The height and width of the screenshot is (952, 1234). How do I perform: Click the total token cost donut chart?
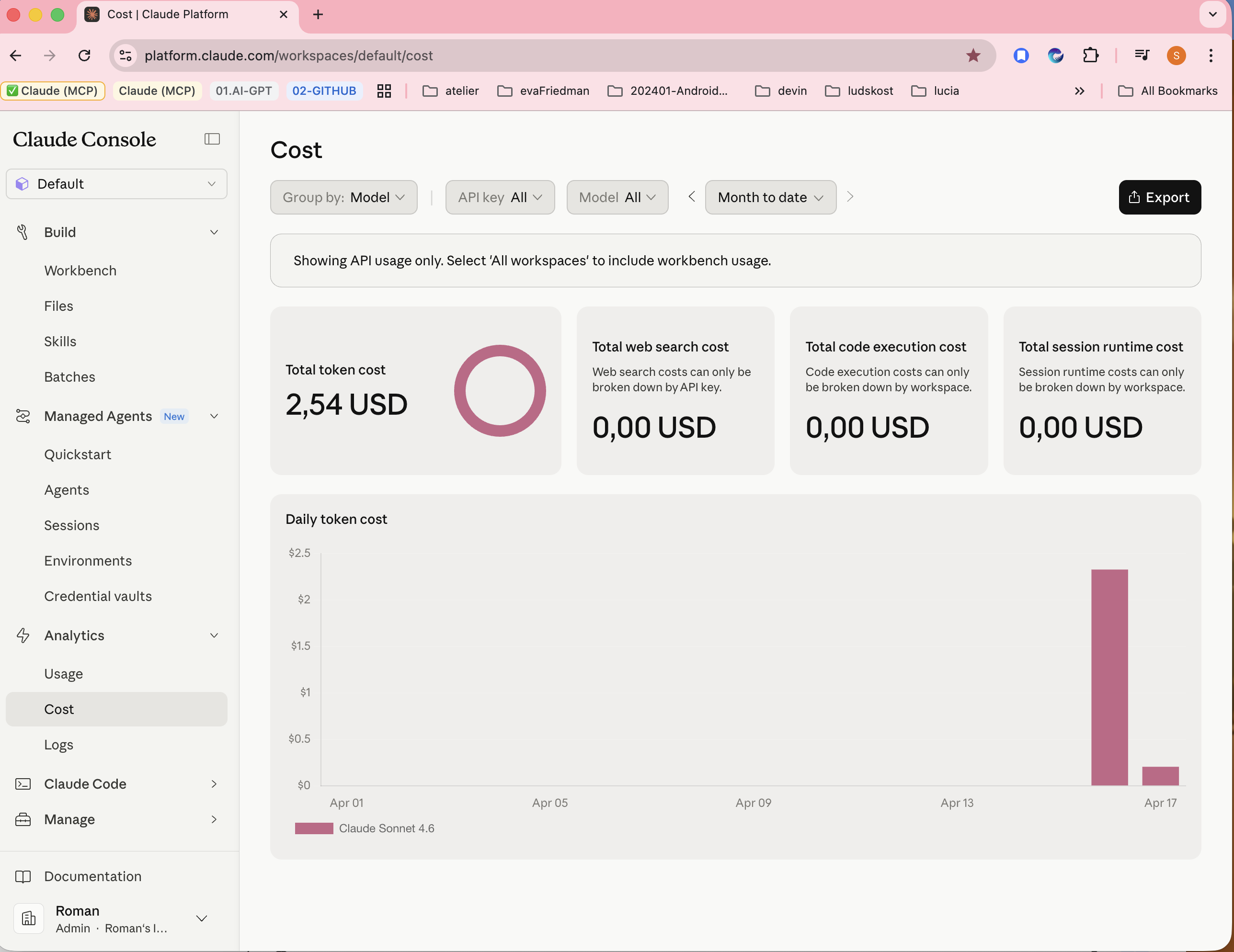[x=500, y=391]
